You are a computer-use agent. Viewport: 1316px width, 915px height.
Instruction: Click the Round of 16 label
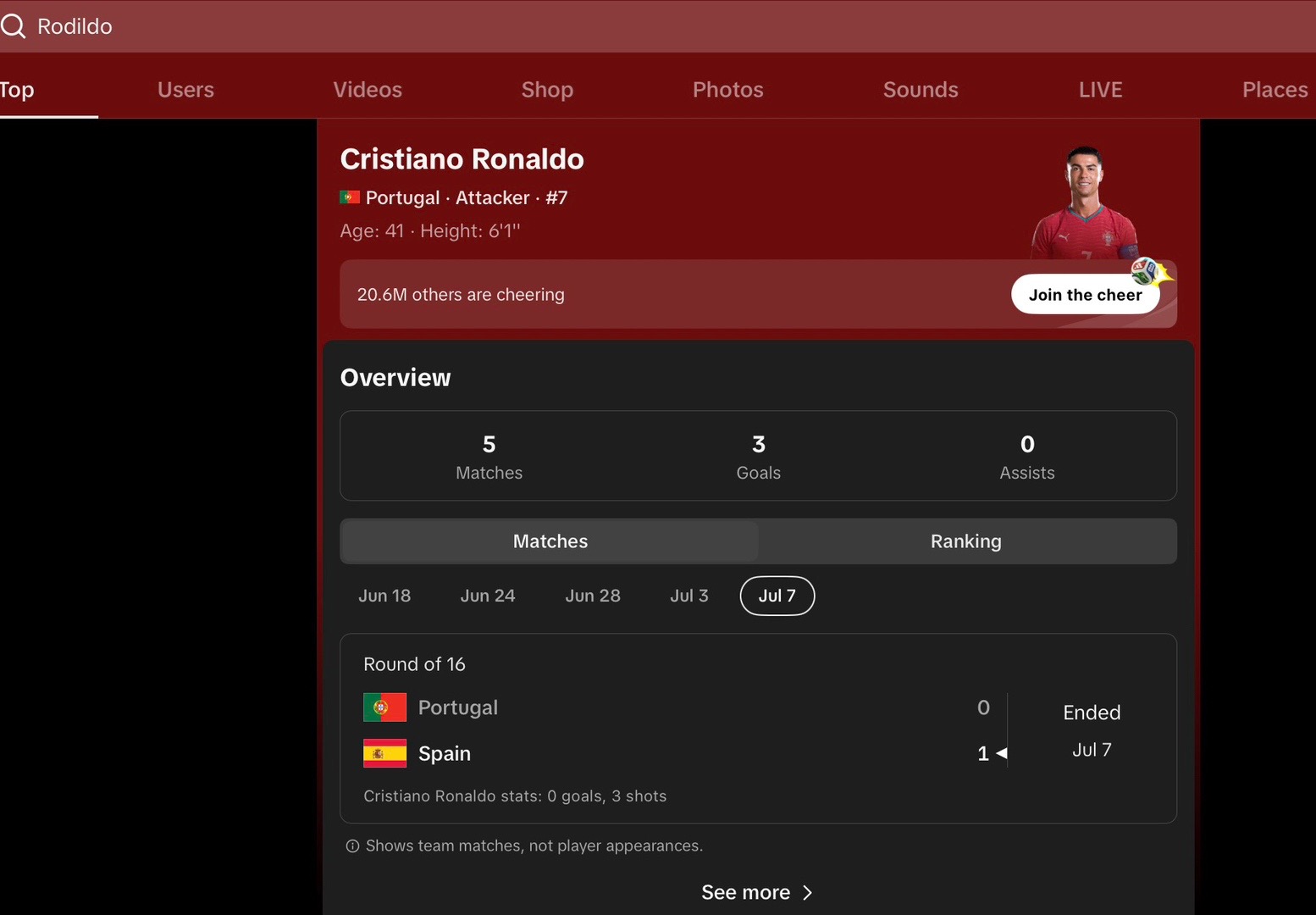click(x=414, y=664)
